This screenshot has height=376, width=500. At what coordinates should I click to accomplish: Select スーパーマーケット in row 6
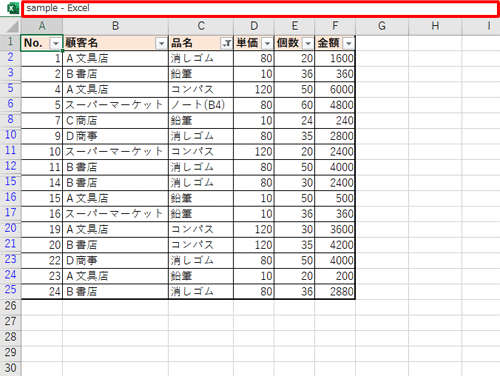(115, 105)
